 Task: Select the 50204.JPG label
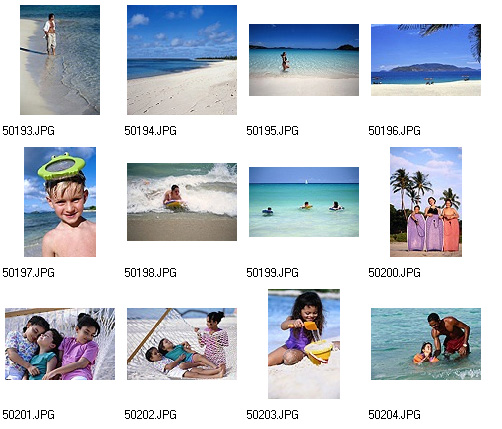tap(394, 415)
